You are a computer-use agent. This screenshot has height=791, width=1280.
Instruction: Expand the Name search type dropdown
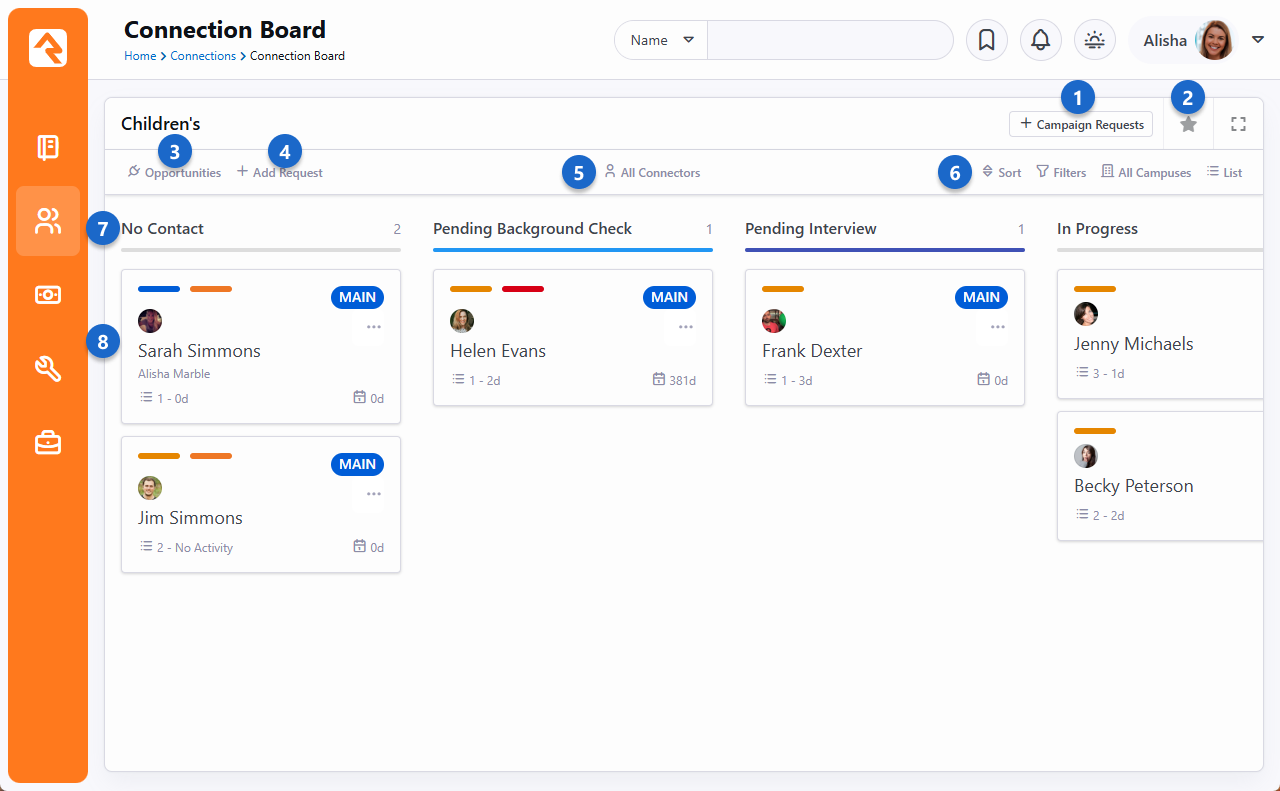(x=661, y=40)
